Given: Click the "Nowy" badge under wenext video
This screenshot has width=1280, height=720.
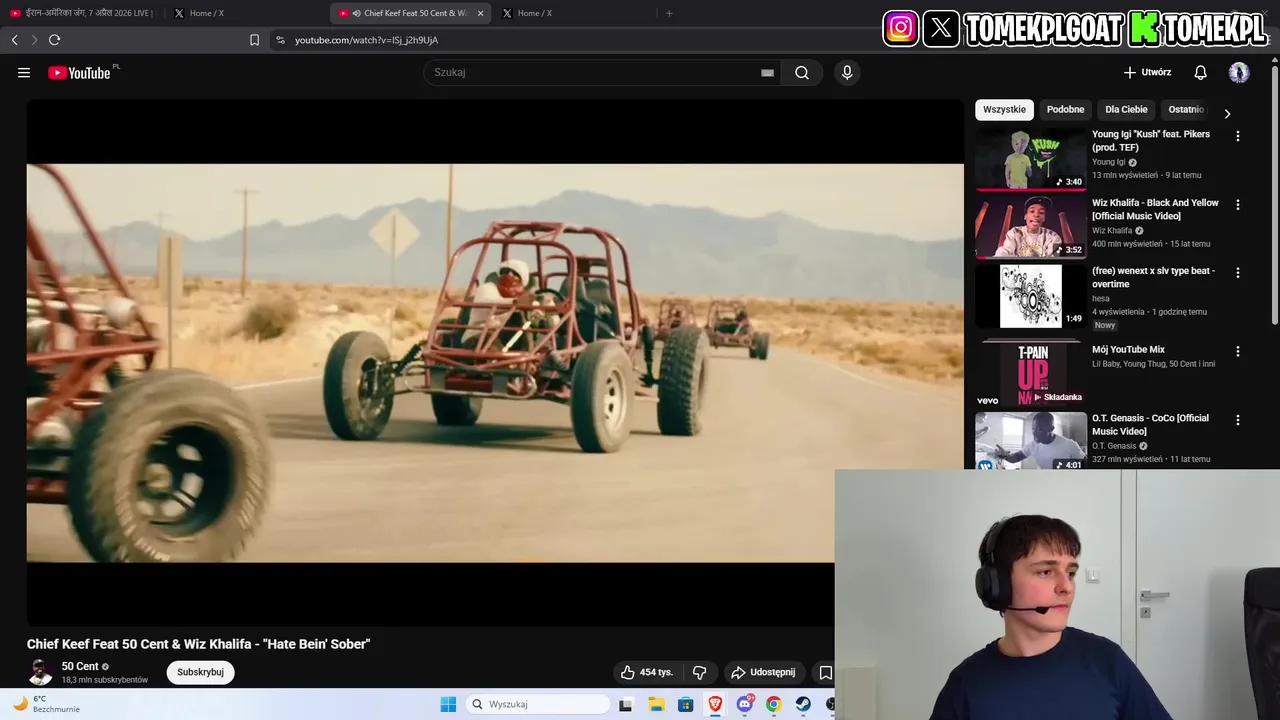Looking at the screenshot, I should [x=1104, y=326].
